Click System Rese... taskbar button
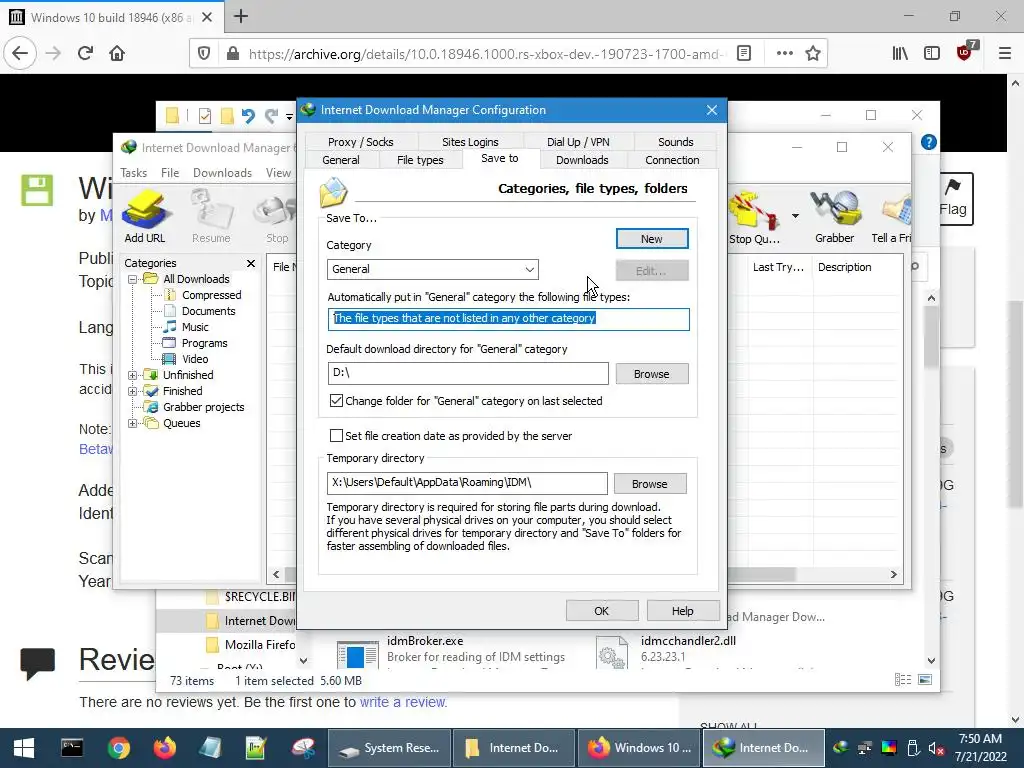Image resolution: width=1024 pixels, height=768 pixels. point(389,748)
